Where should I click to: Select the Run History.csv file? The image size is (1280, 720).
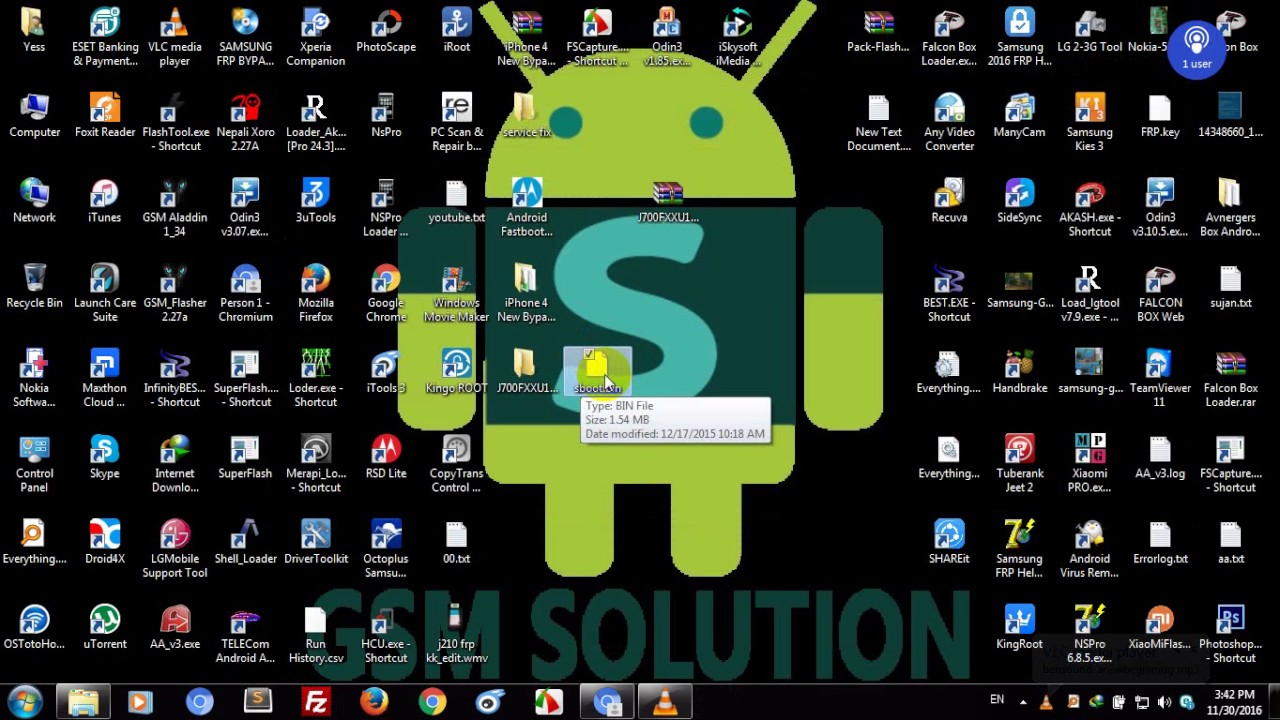point(315,634)
